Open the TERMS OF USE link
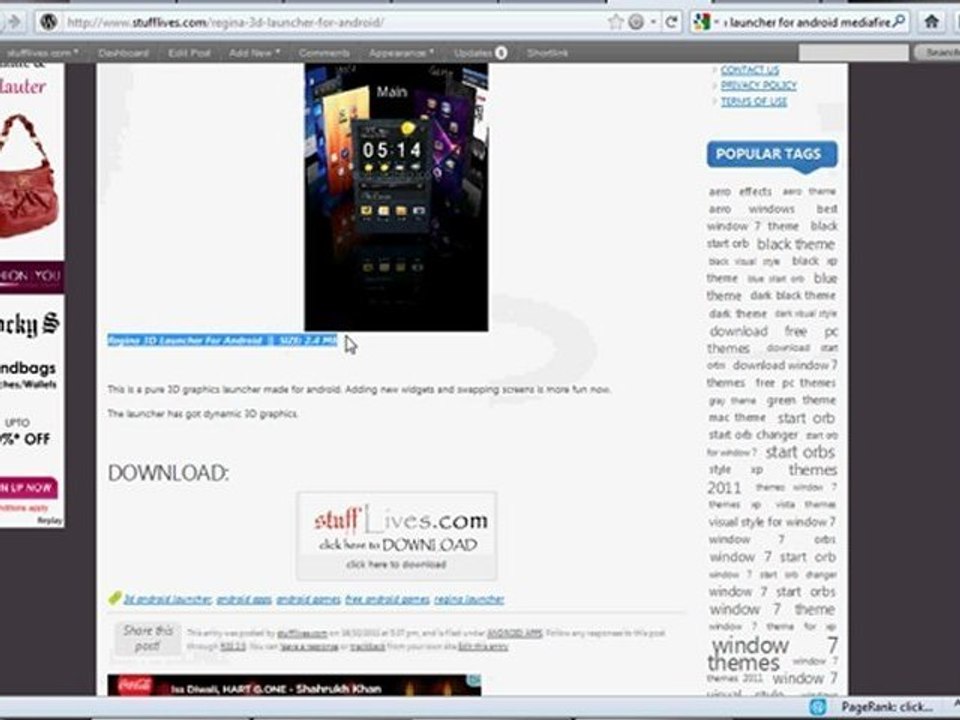 (x=754, y=102)
